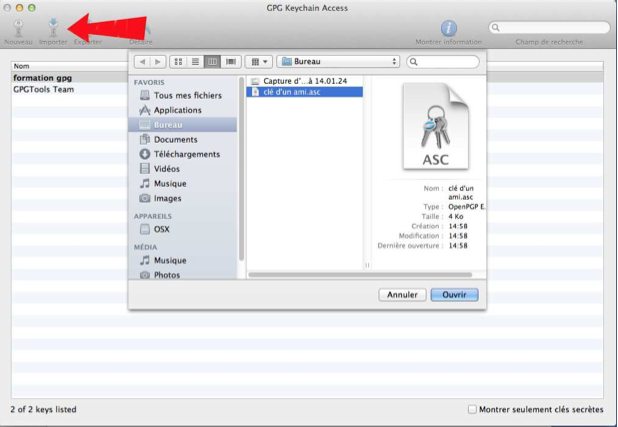The height and width of the screenshot is (427, 618).
Task: Click the Nouveau key icon
Action: pos(18,29)
